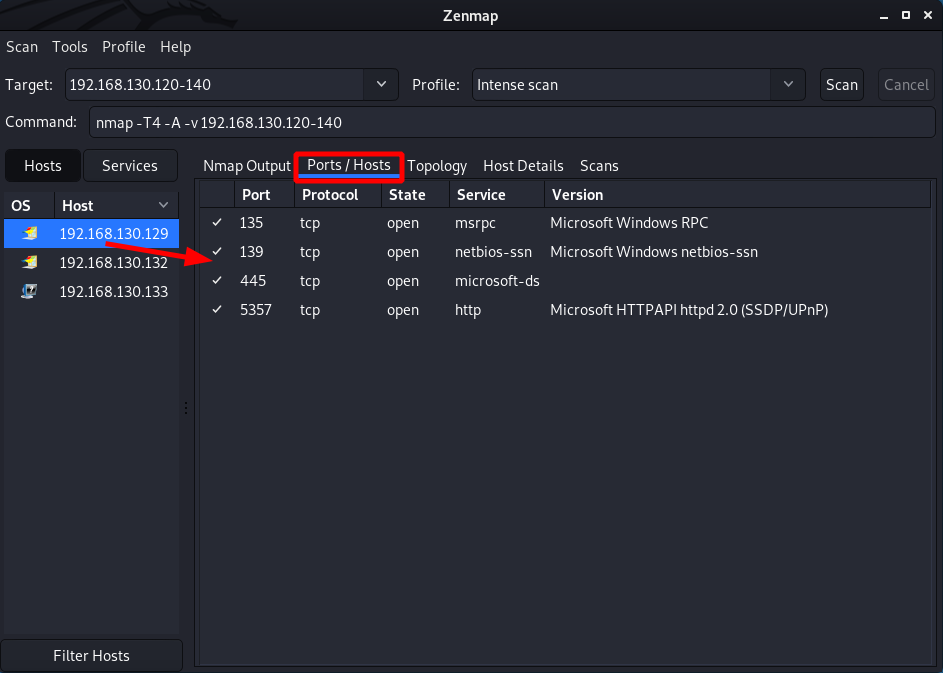Click the msrpc service cell
This screenshot has width=943, height=673.
click(x=475, y=223)
